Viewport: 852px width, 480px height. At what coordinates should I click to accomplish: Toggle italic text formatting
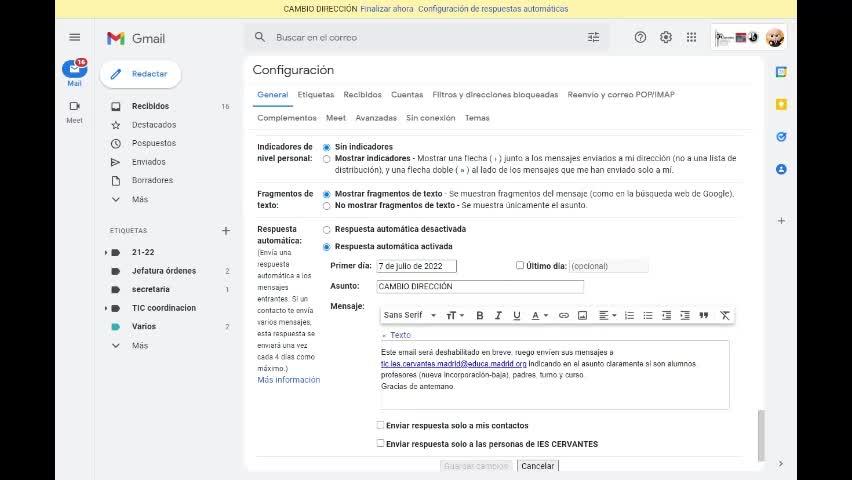point(498,315)
